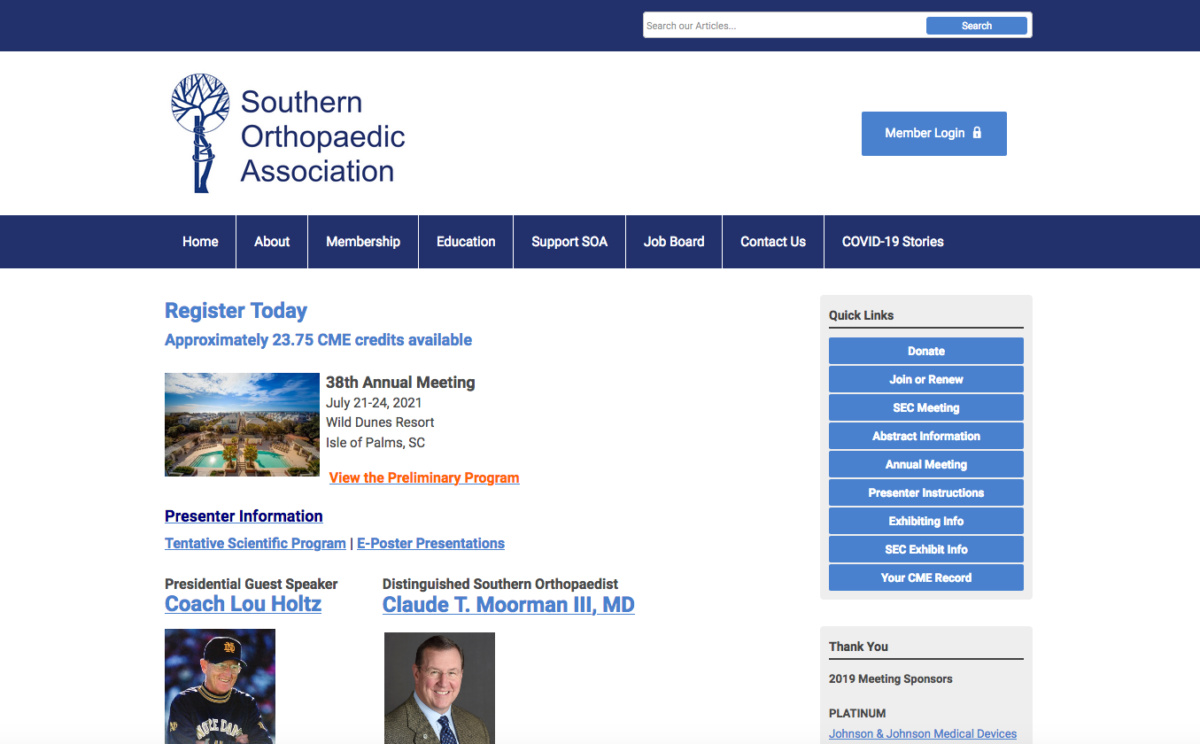Image resolution: width=1200 pixels, height=744 pixels.
Task: Select the Membership menu item
Action: coord(363,241)
